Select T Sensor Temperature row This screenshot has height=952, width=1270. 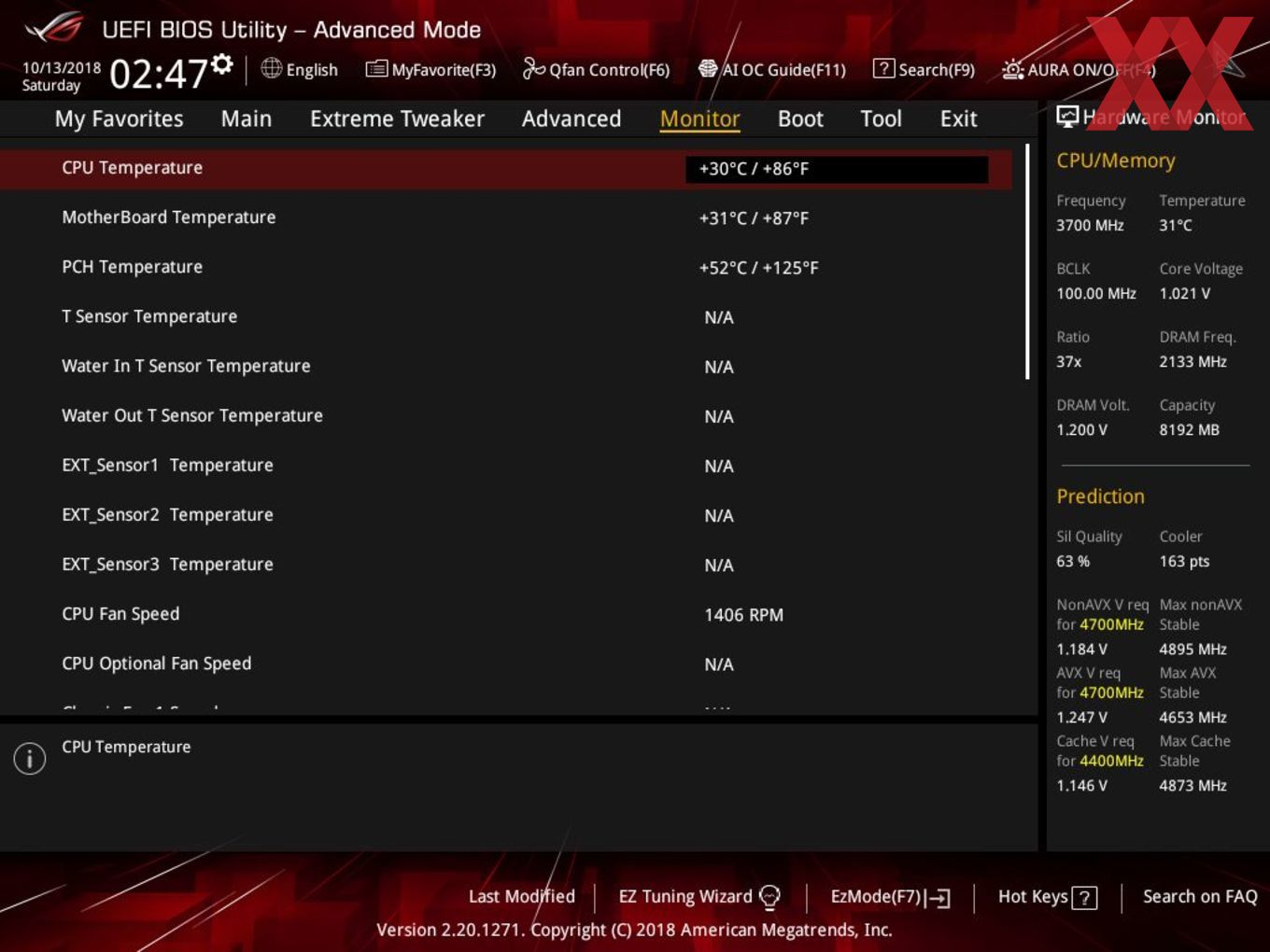pos(506,316)
